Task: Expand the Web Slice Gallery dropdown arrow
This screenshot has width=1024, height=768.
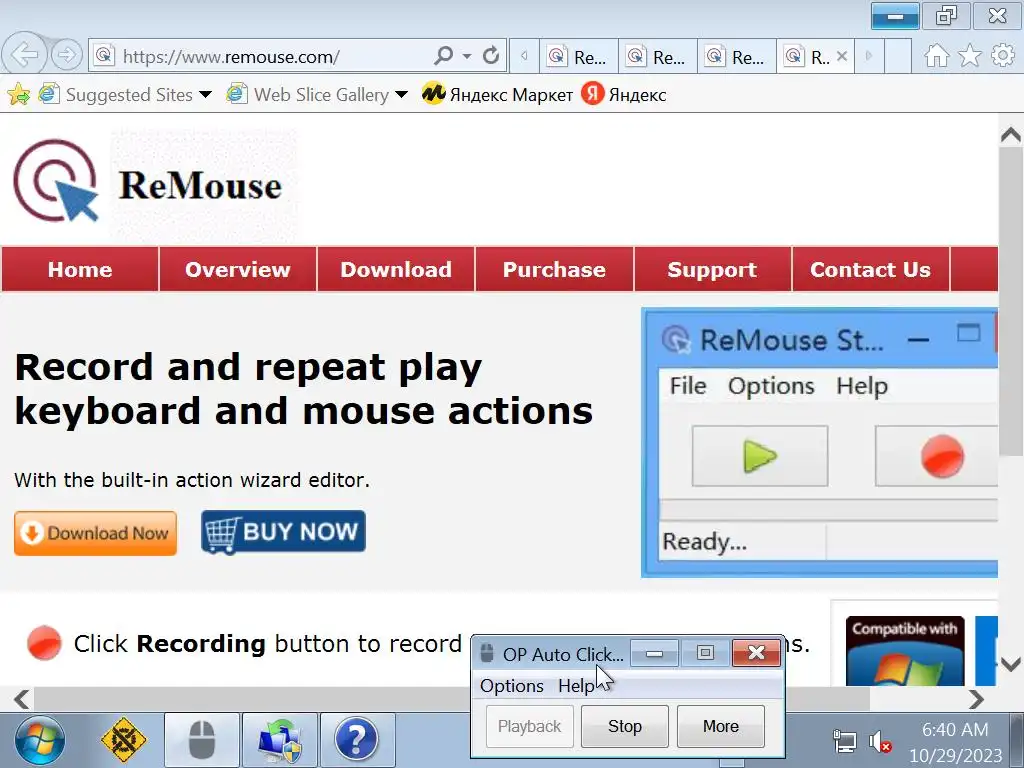Action: (402, 95)
